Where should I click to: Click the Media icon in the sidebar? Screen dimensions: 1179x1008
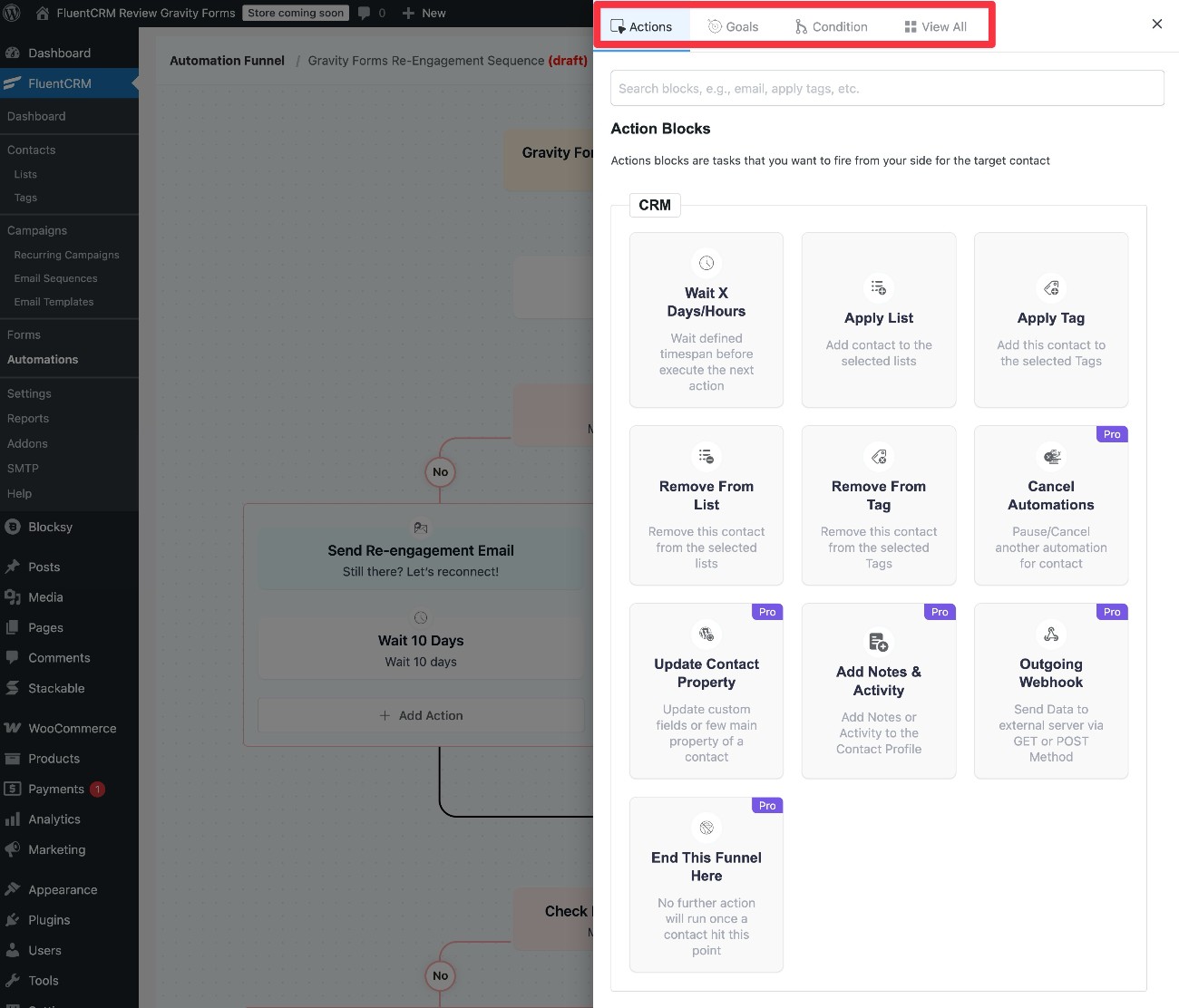13,597
